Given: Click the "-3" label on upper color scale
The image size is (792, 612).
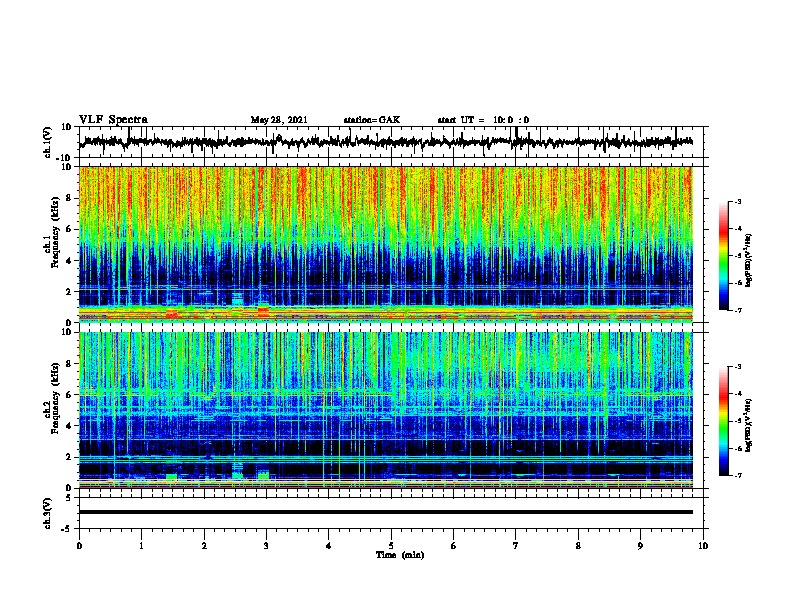Looking at the screenshot, I should 737,201.
